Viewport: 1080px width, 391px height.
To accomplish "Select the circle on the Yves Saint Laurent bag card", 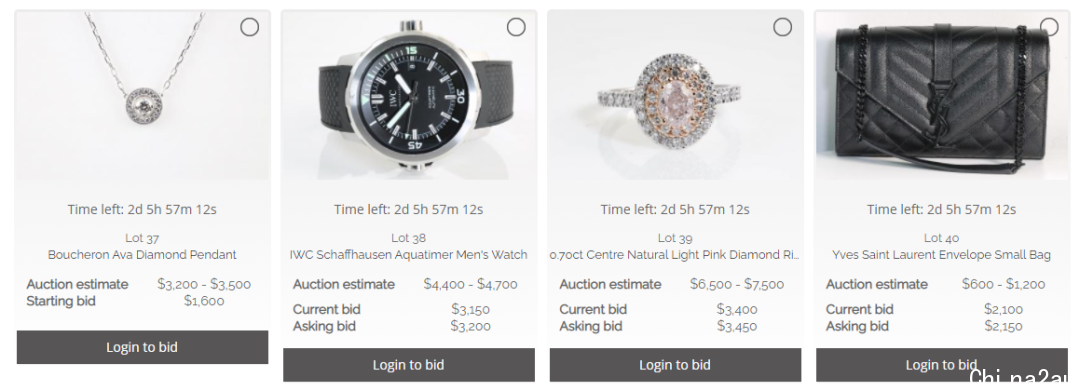I will point(1049,27).
